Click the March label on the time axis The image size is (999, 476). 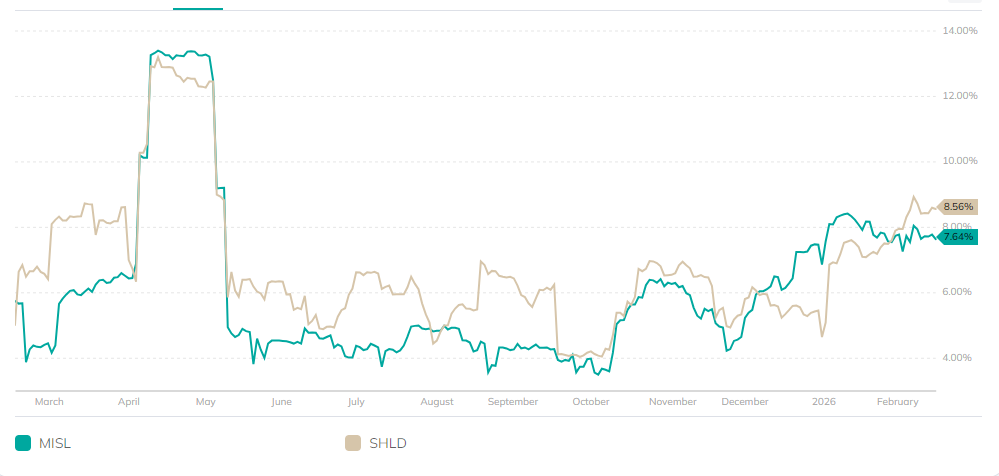click(49, 402)
